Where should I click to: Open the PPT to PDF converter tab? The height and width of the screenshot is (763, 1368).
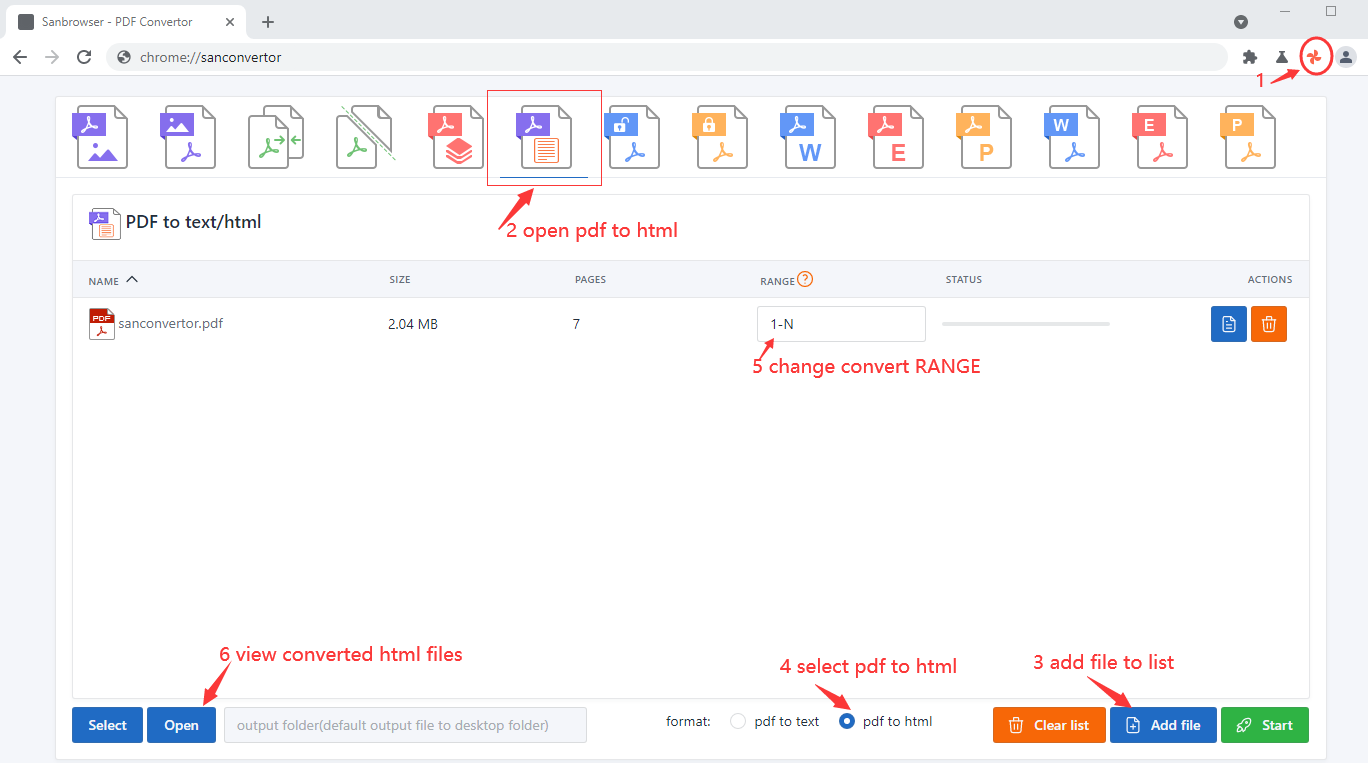coord(1248,137)
